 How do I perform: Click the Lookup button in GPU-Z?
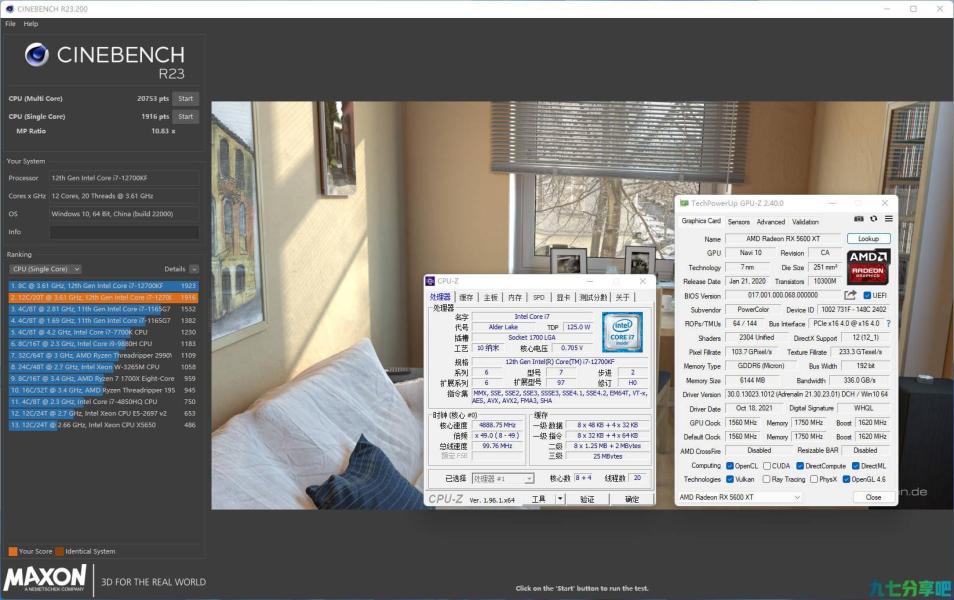pos(868,239)
